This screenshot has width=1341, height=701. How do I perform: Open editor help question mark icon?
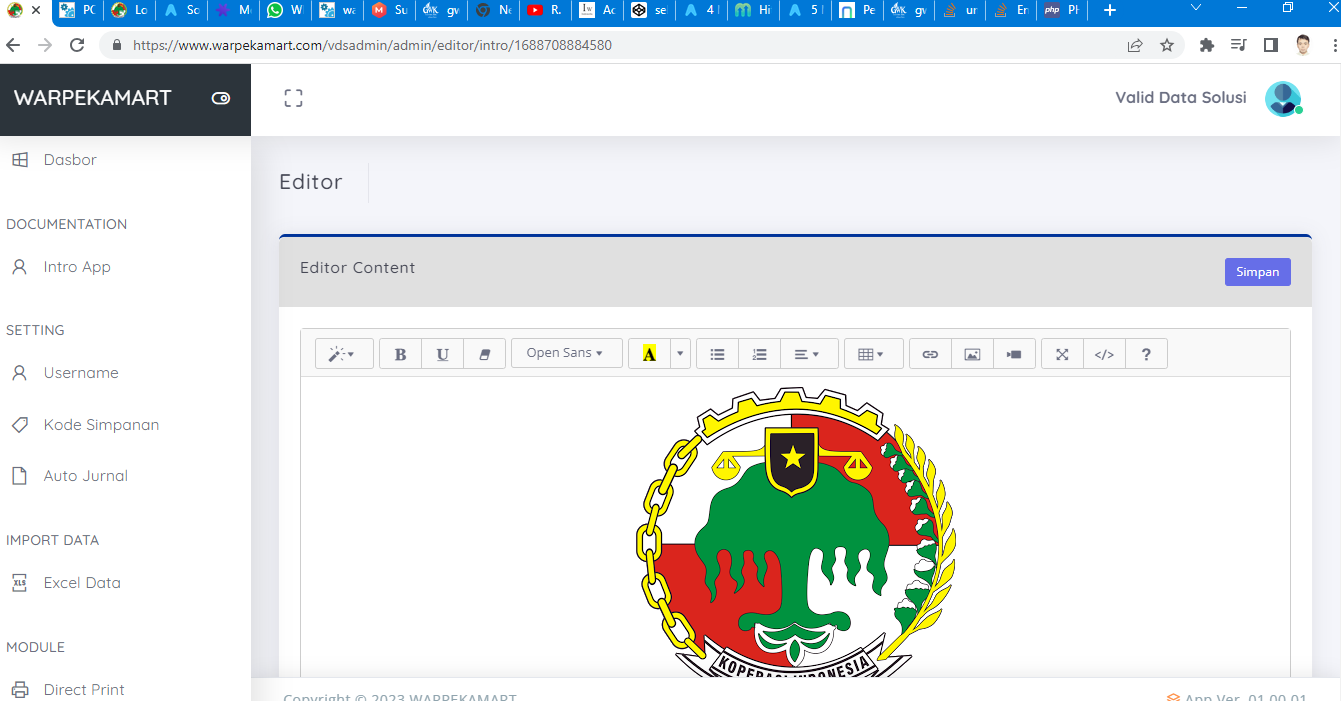pos(1146,354)
